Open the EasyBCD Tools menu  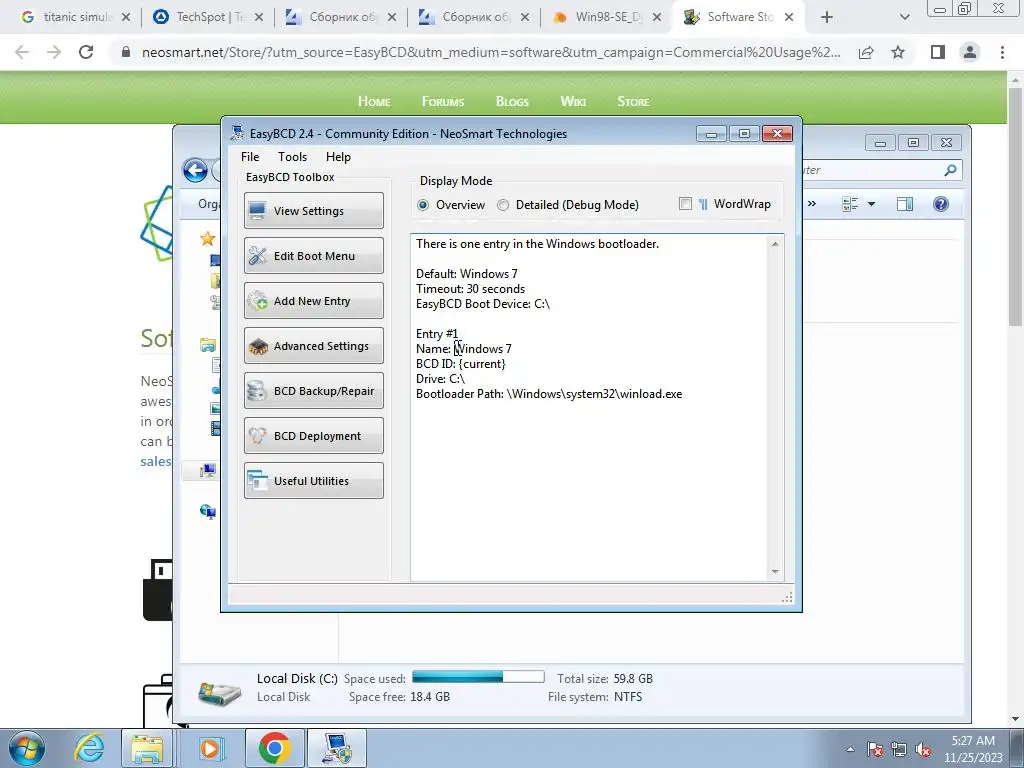point(292,157)
